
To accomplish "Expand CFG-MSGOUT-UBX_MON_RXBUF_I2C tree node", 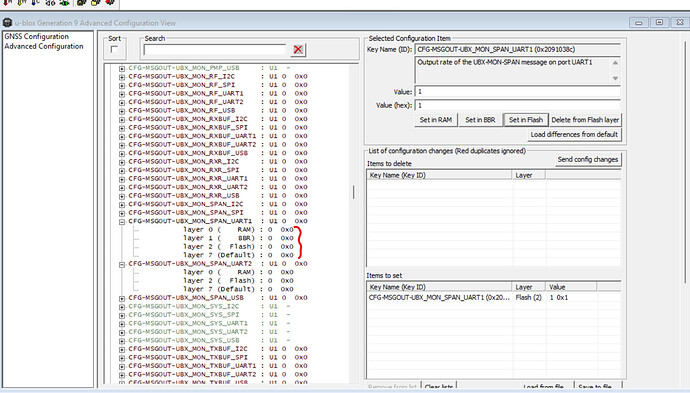I will pyautogui.click(x=122, y=119).
